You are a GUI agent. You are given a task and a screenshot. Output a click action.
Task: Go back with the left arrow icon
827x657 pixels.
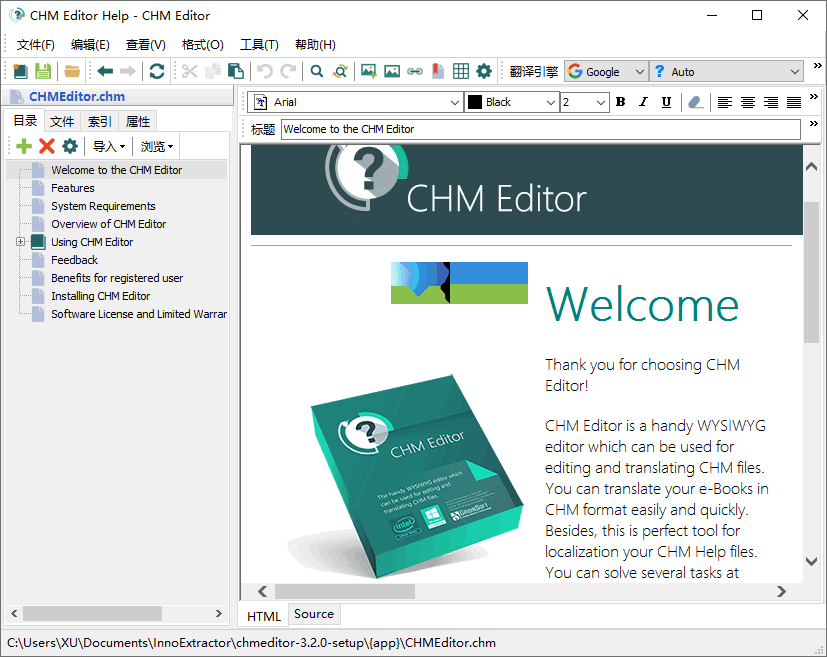[105, 71]
